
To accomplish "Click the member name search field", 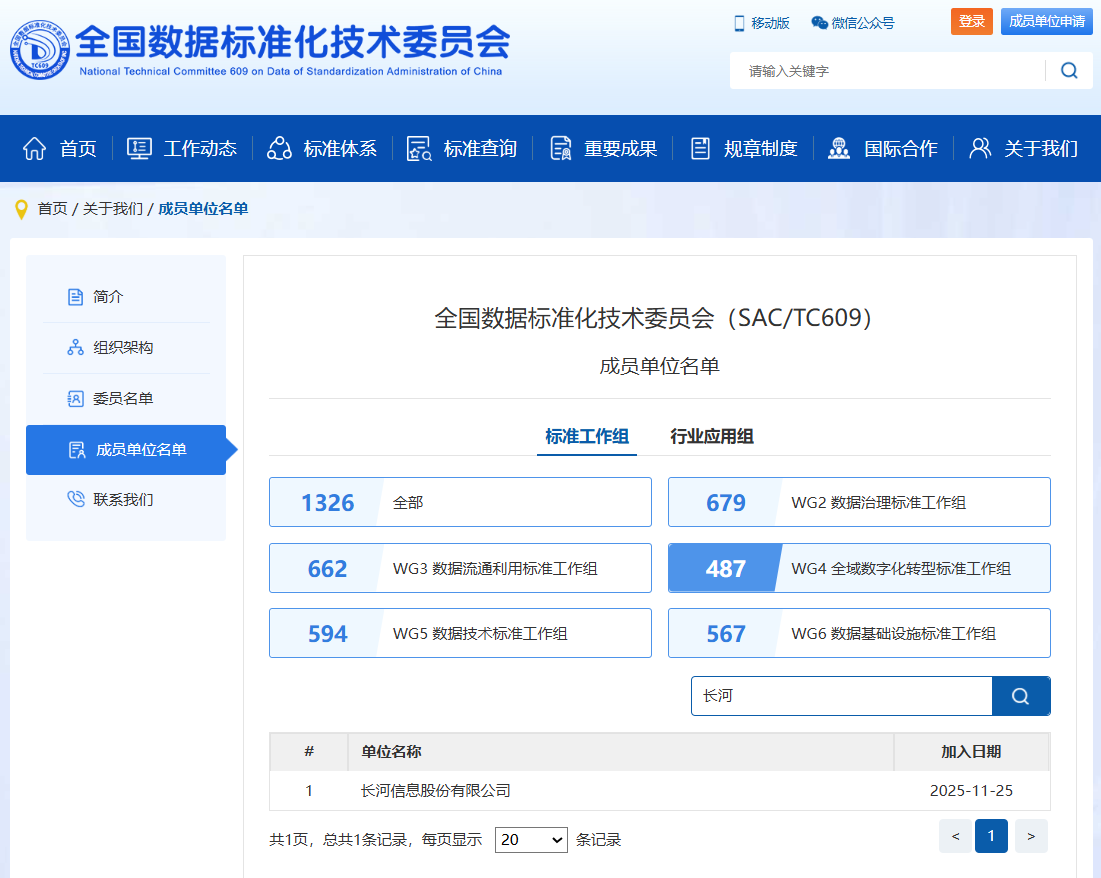I will point(840,696).
